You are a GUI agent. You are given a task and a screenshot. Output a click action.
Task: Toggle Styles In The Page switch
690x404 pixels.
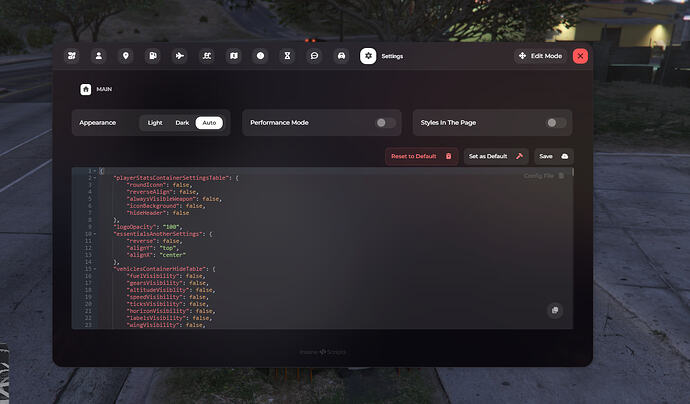click(x=556, y=123)
